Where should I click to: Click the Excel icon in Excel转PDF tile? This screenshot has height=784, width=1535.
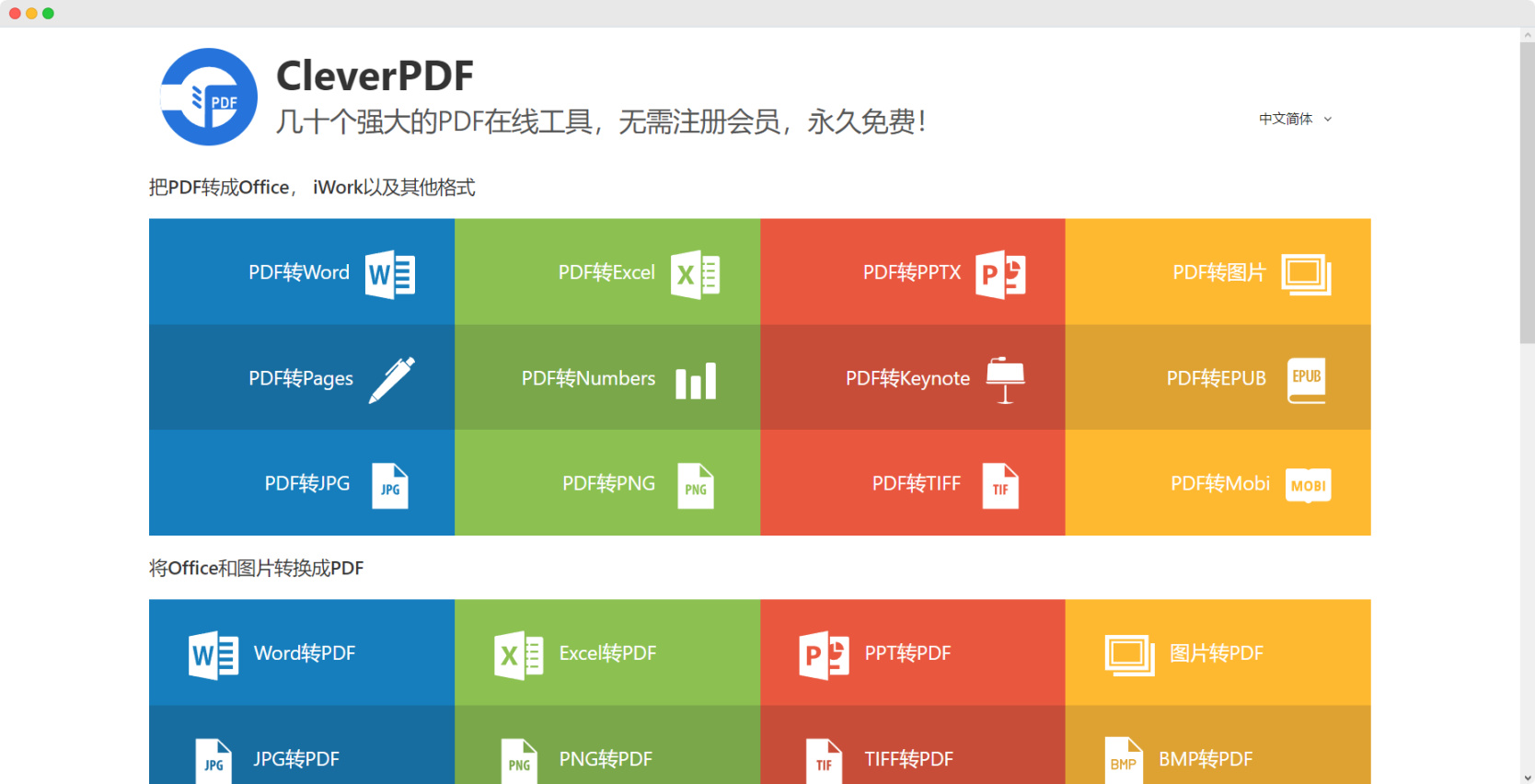[x=519, y=655]
